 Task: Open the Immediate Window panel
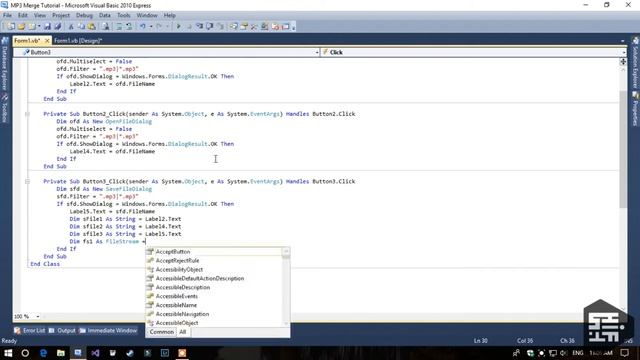click(108, 330)
